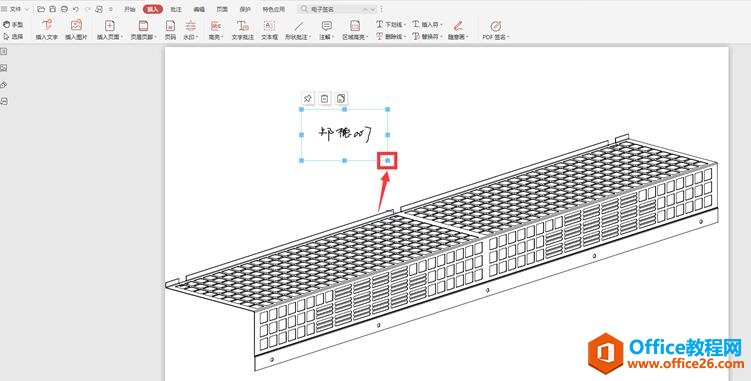Open the bottom icon in the left sidebar

(3, 101)
